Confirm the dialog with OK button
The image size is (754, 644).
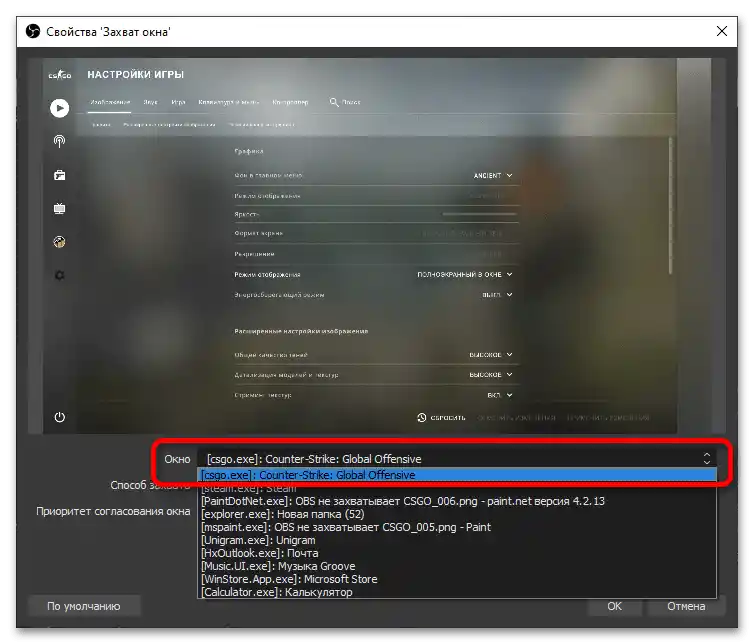click(614, 606)
